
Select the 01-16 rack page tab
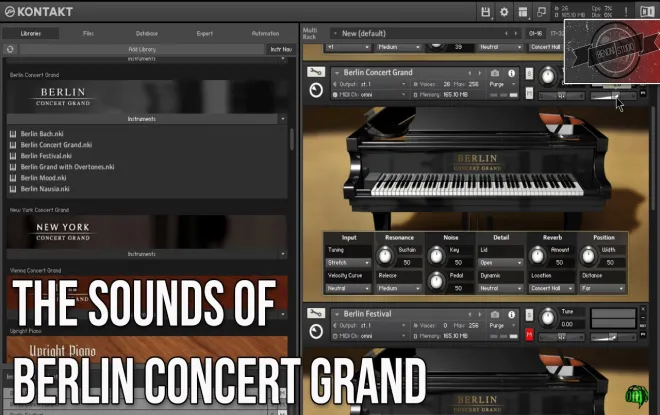(x=535, y=33)
